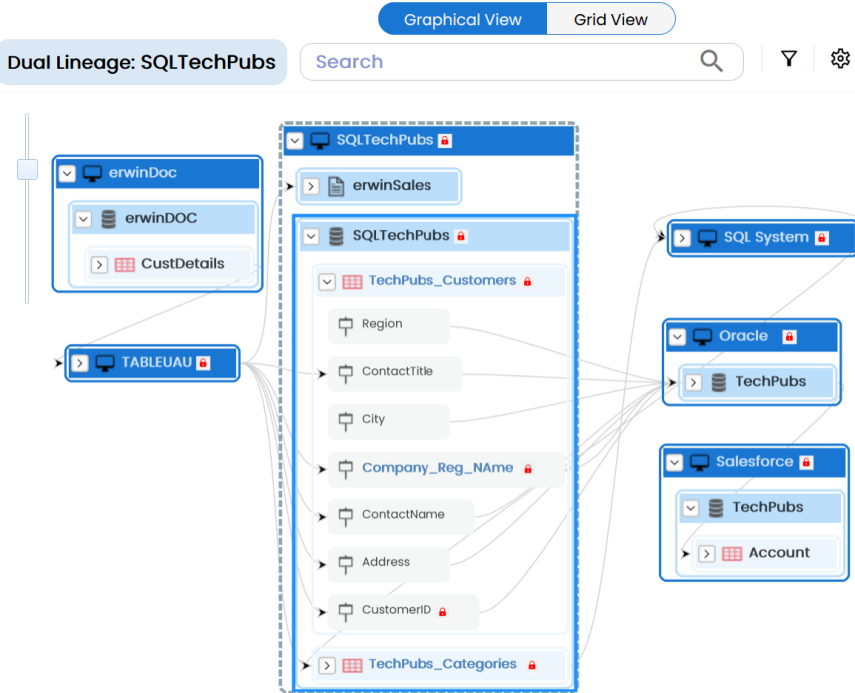
Task: Click the CustDetails table icon
Action: point(125,265)
